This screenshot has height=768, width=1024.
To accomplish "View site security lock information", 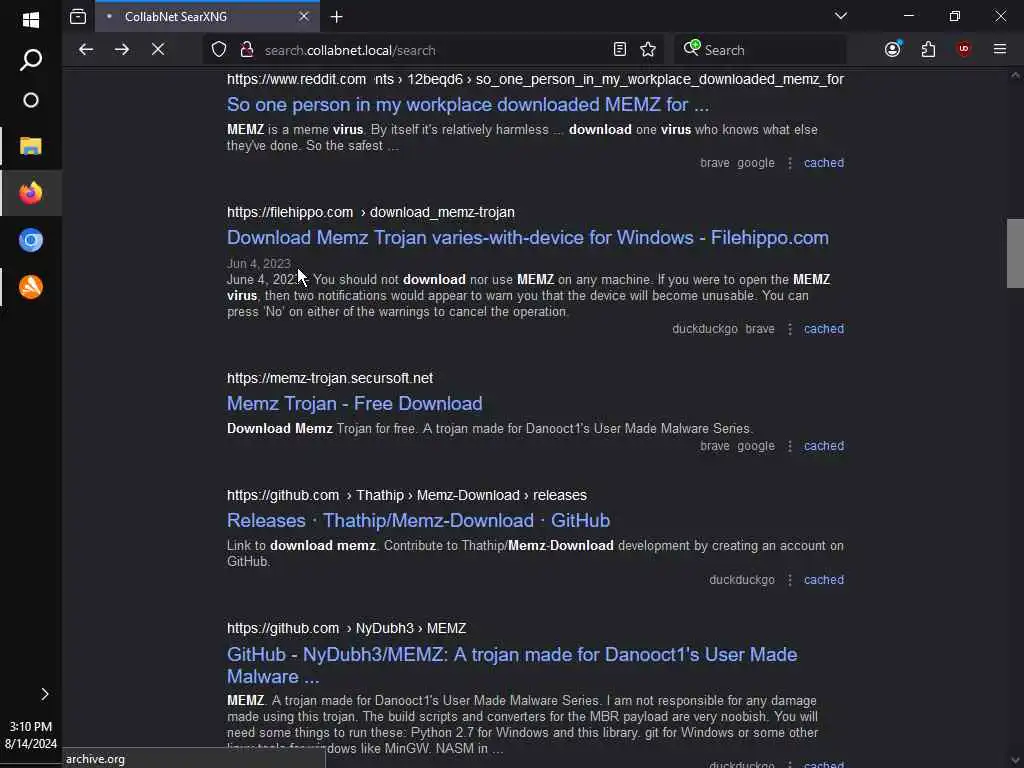I will (x=247, y=50).
